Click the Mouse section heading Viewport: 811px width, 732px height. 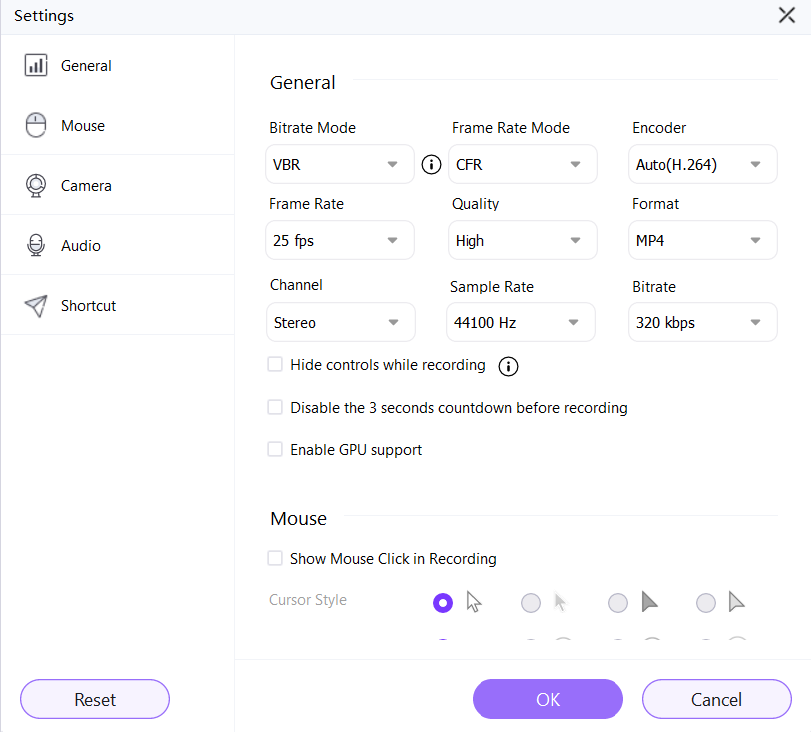[298, 518]
